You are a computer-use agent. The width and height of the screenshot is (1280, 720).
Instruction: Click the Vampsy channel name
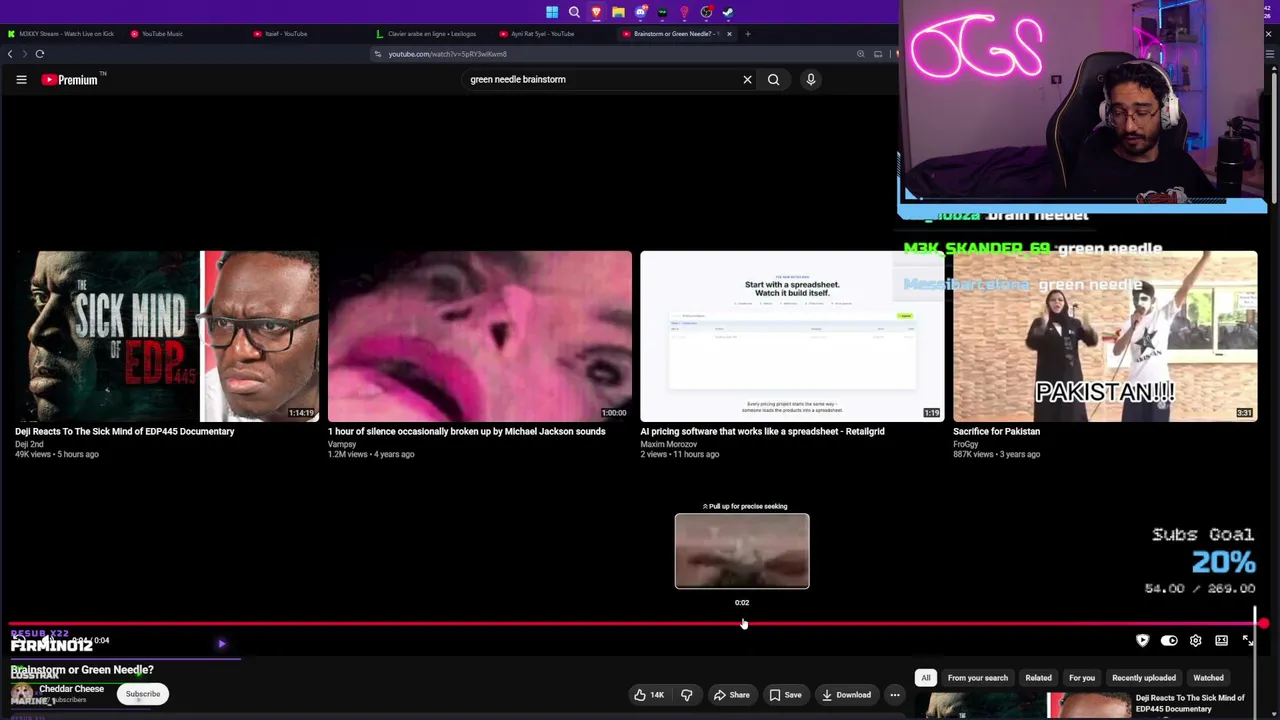(x=342, y=444)
